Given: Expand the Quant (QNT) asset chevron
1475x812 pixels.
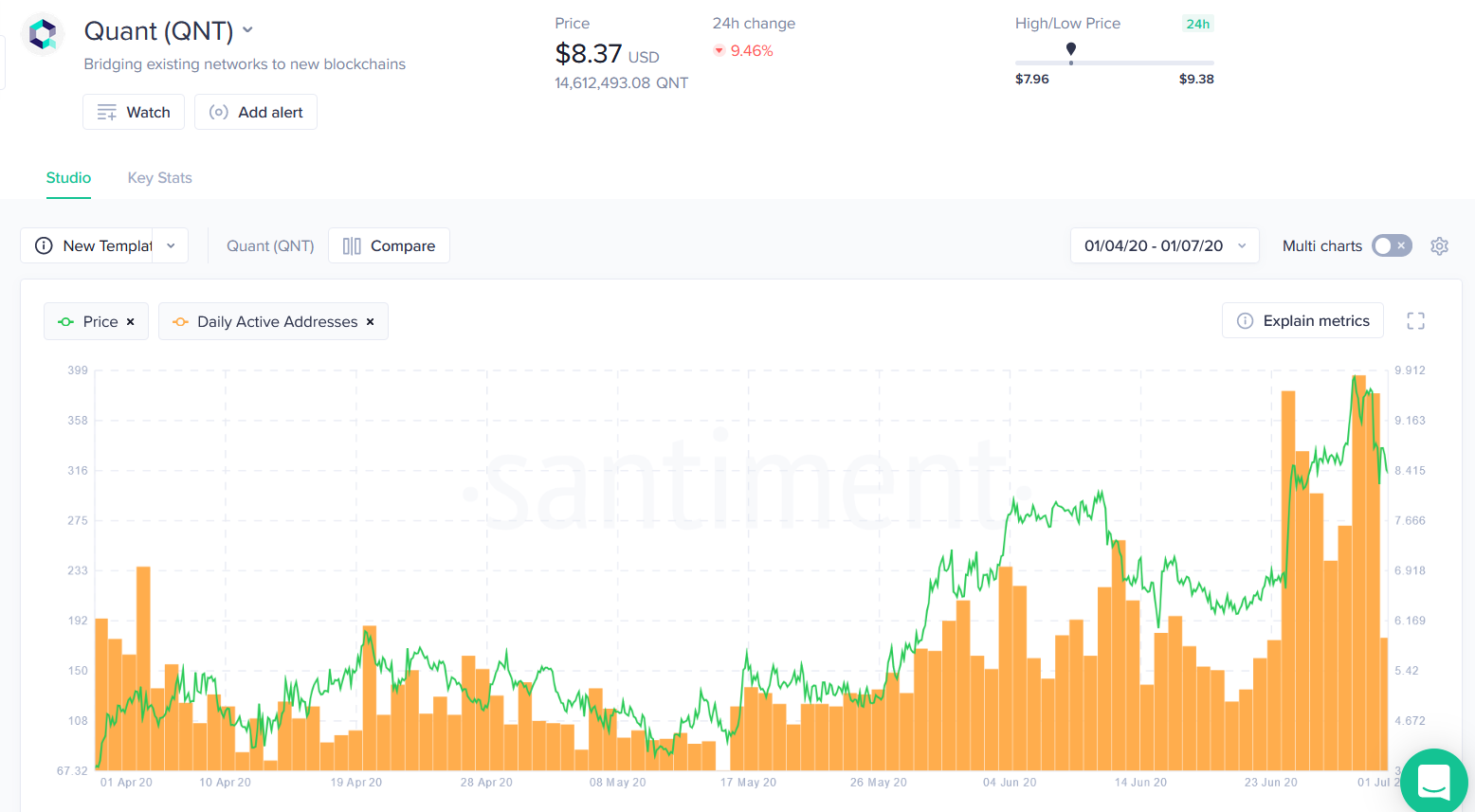Looking at the screenshot, I should [247, 30].
